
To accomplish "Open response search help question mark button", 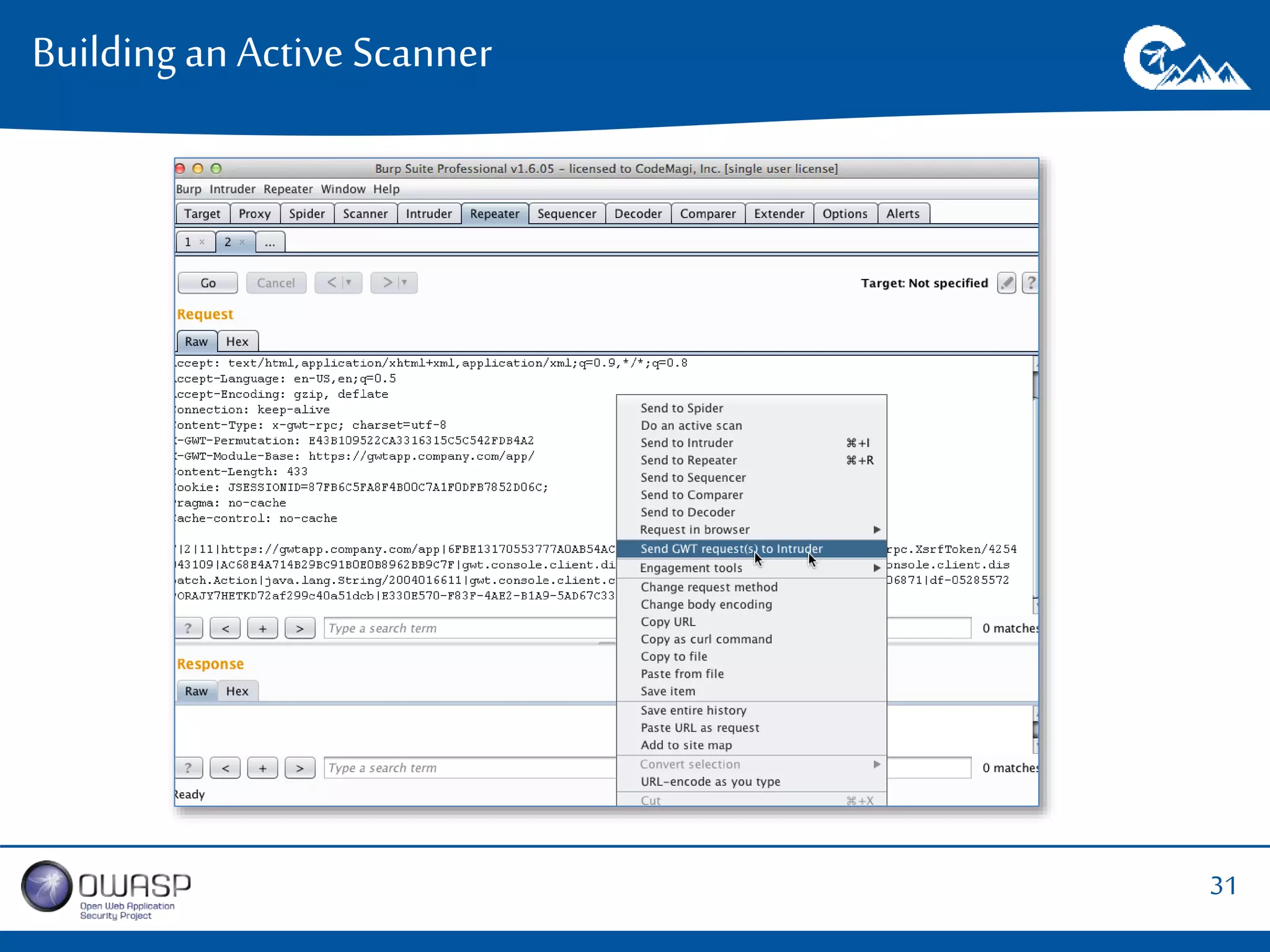I will coord(189,768).
